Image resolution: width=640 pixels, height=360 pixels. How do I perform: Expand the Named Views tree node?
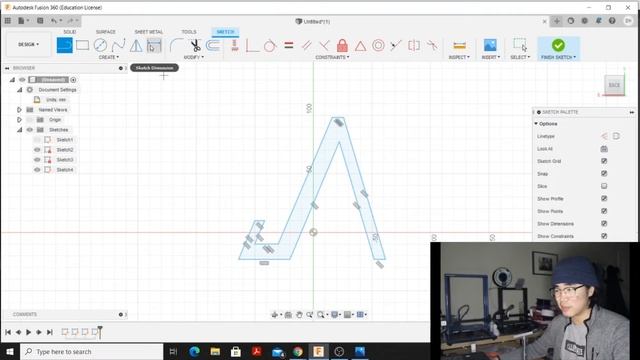click(x=19, y=110)
